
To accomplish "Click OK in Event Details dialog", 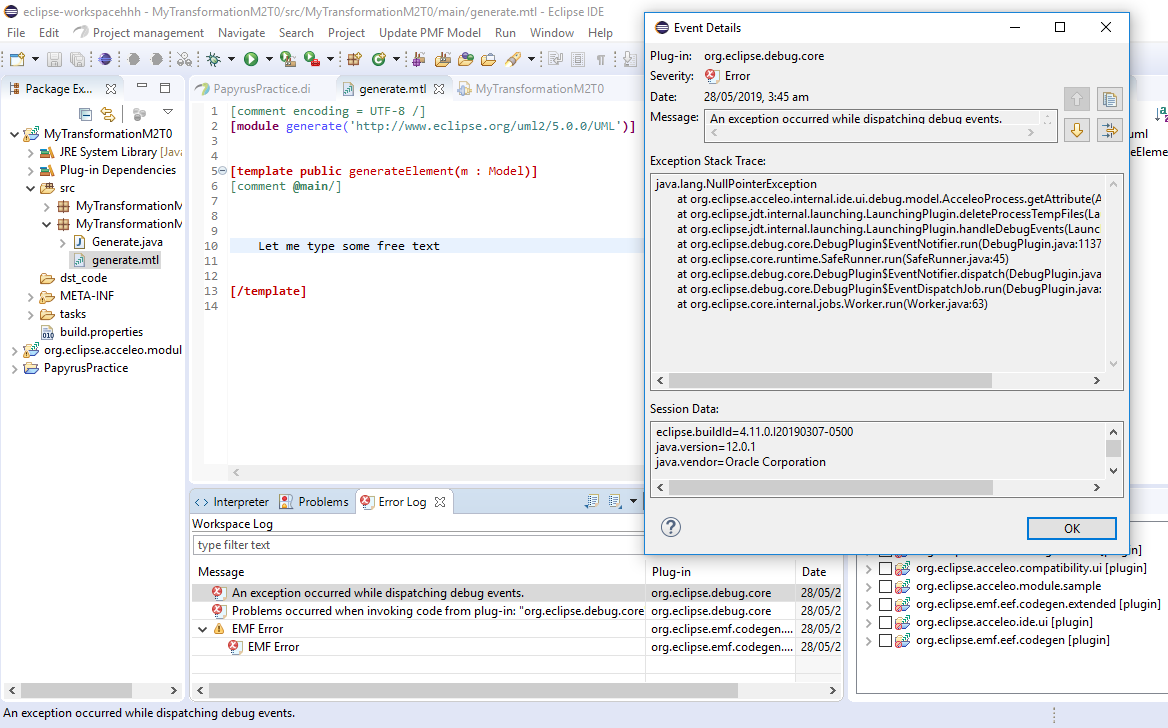I will (x=1072, y=528).
